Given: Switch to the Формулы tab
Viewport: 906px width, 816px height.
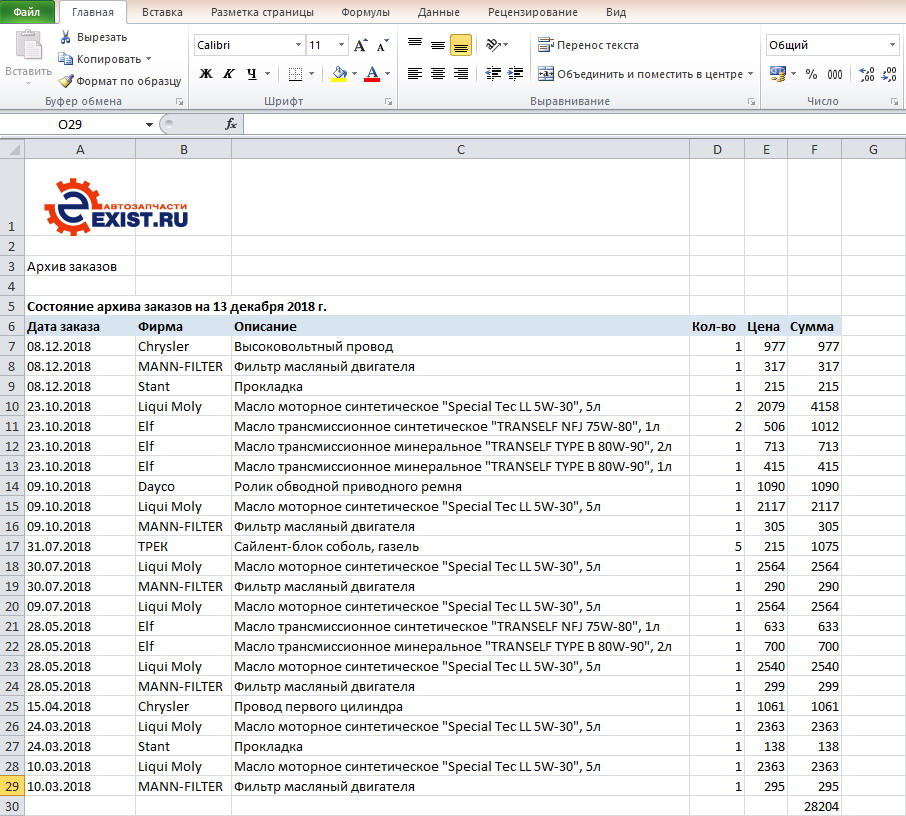Looking at the screenshot, I should click(365, 12).
